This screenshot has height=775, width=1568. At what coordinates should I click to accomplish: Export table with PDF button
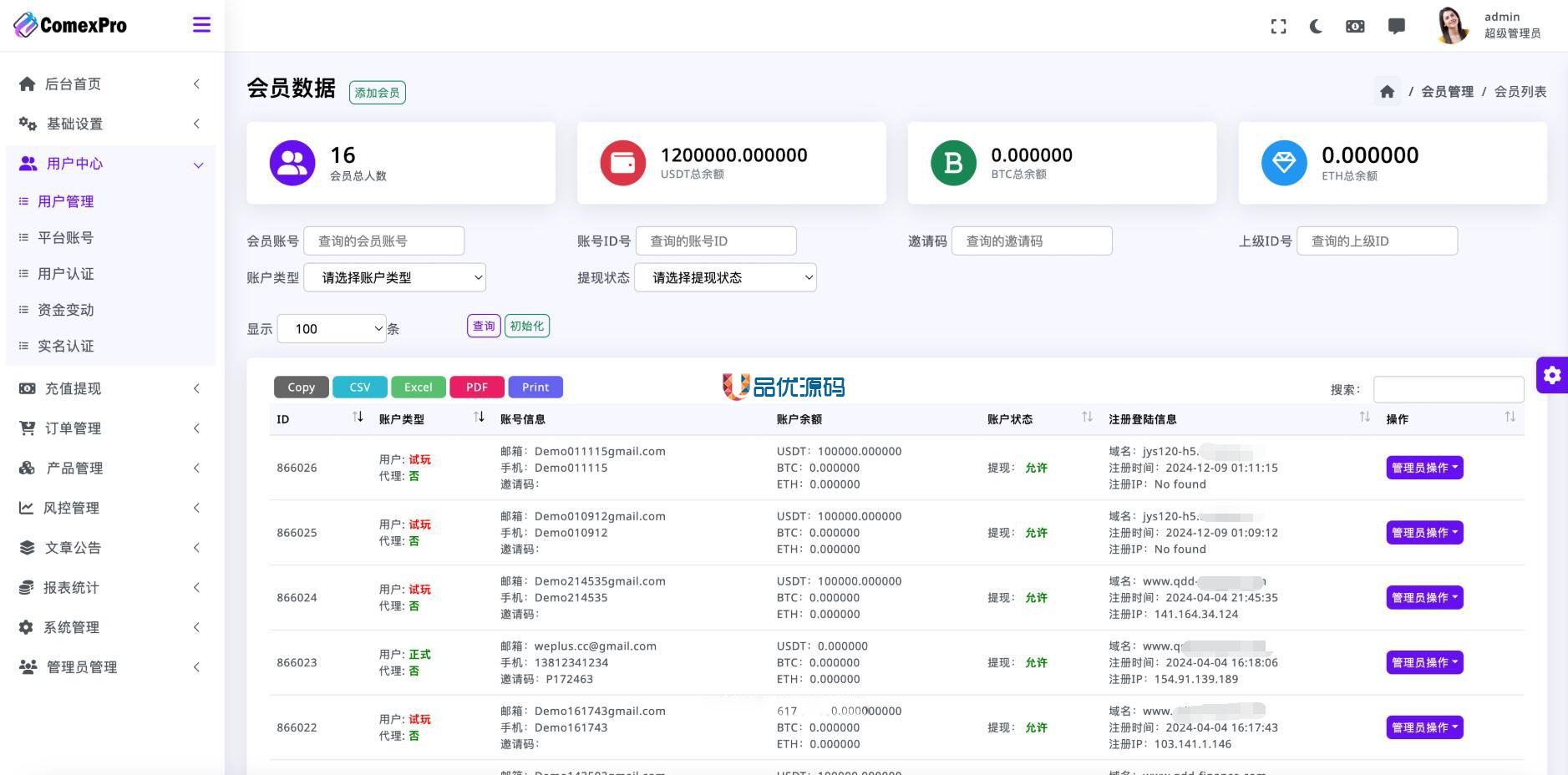477,387
